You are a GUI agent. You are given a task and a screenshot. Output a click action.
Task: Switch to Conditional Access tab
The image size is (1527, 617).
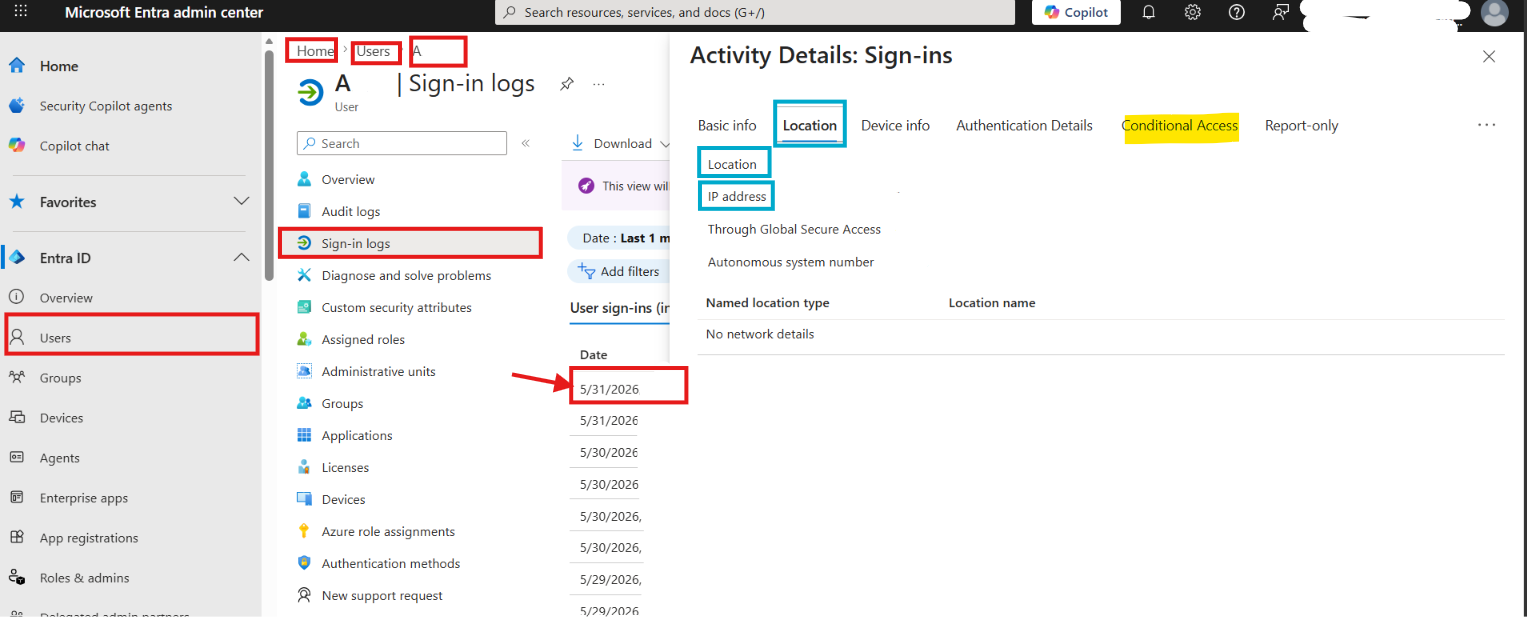click(1180, 126)
